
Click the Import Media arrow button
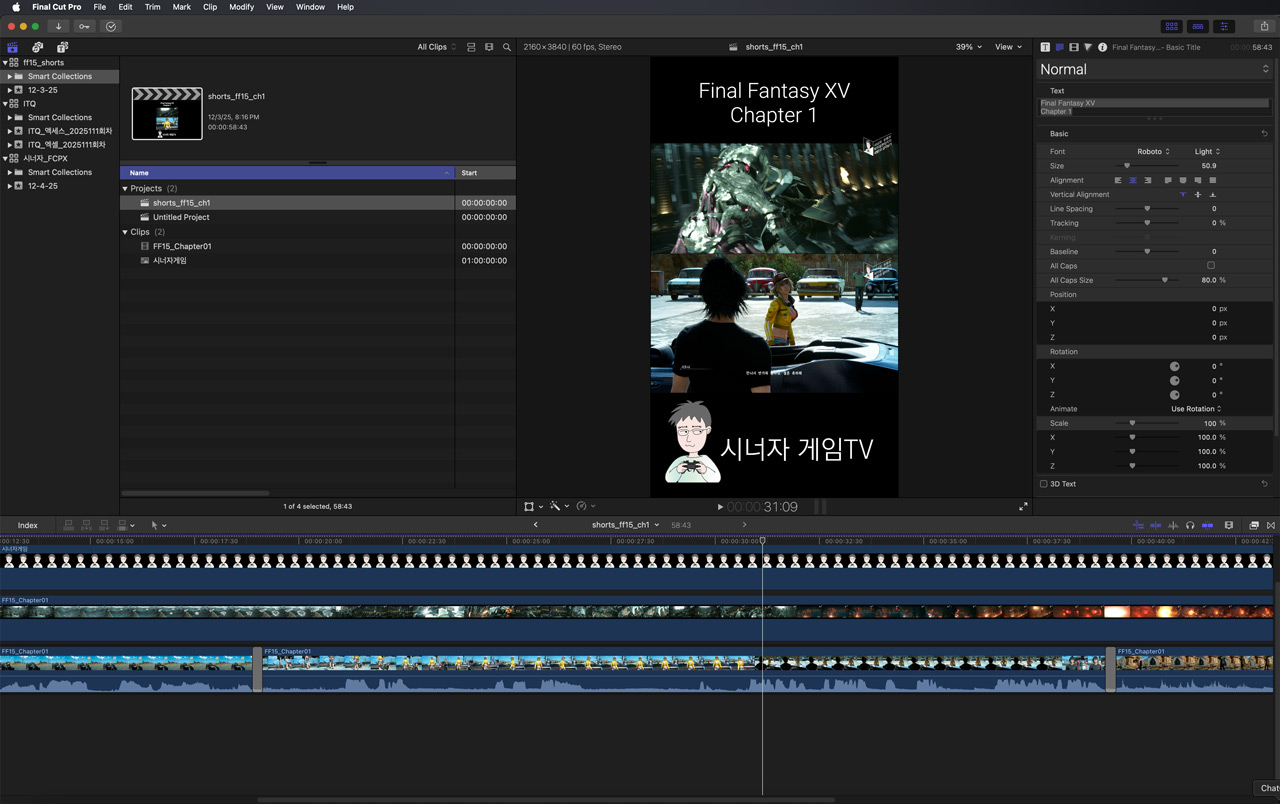point(58,26)
